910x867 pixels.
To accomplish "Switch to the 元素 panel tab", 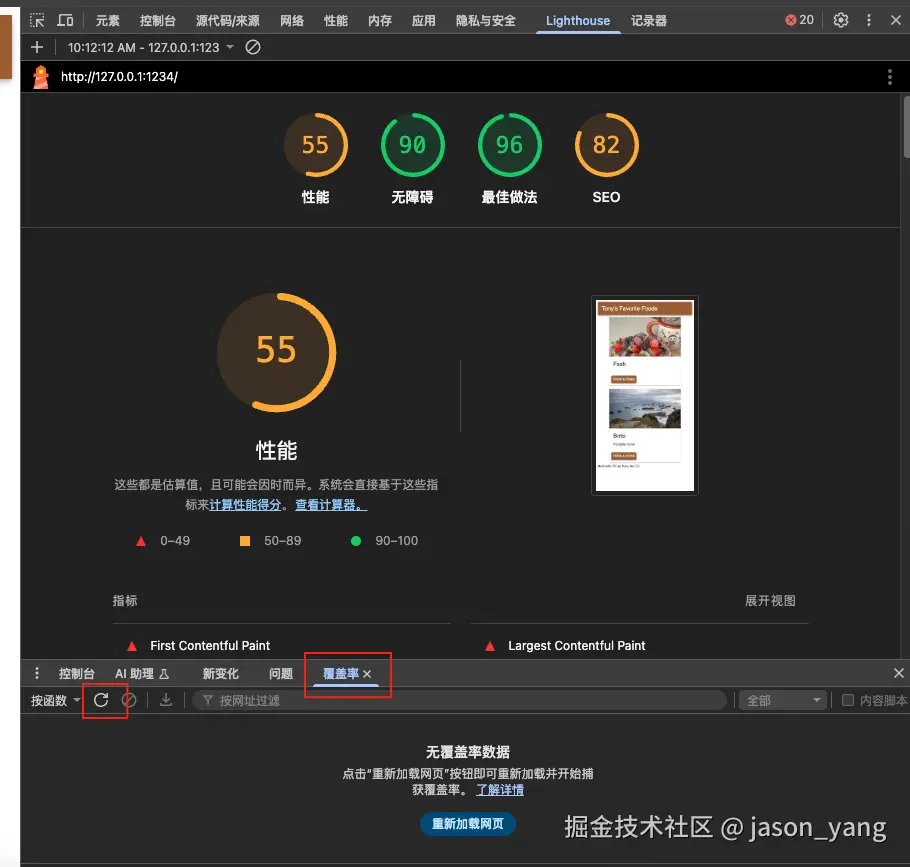I will point(107,21).
